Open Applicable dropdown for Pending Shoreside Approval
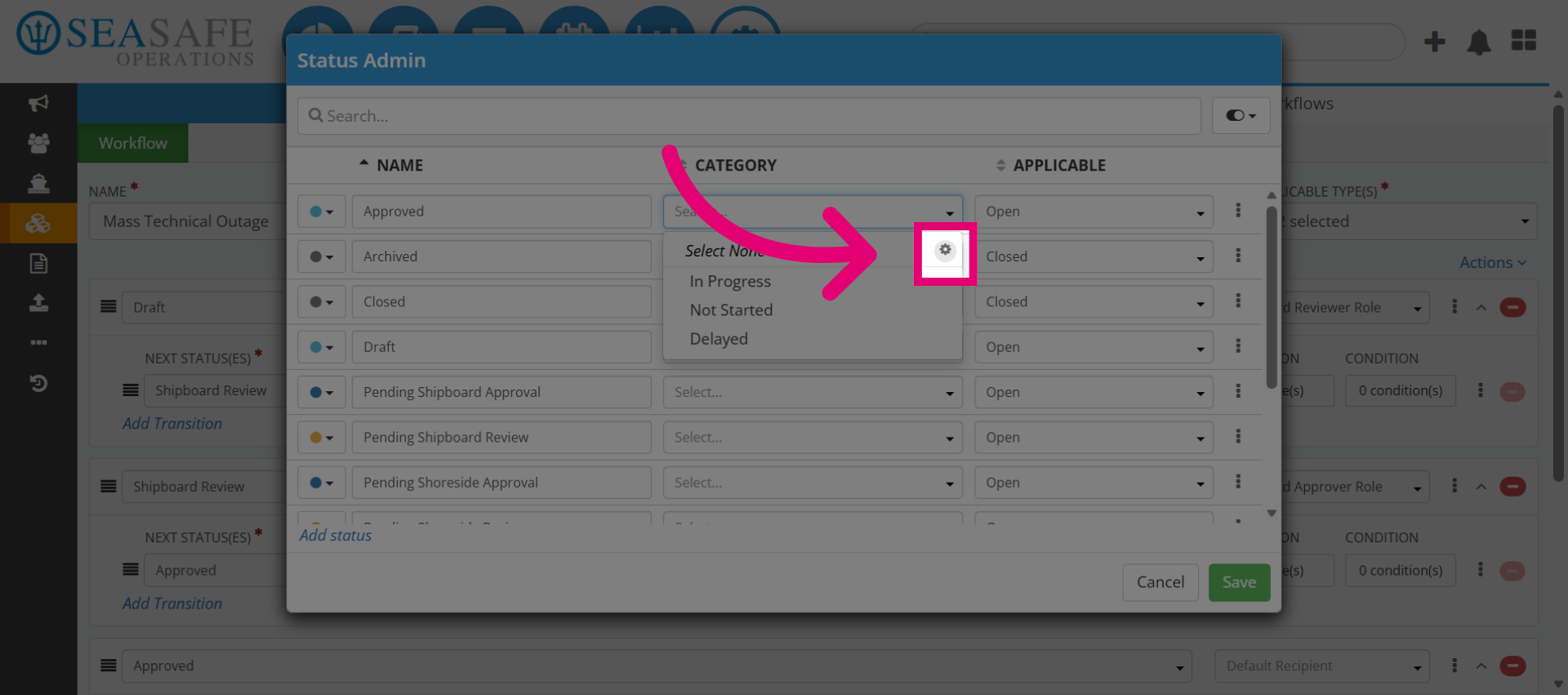1568x695 pixels. [x=1094, y=483]
